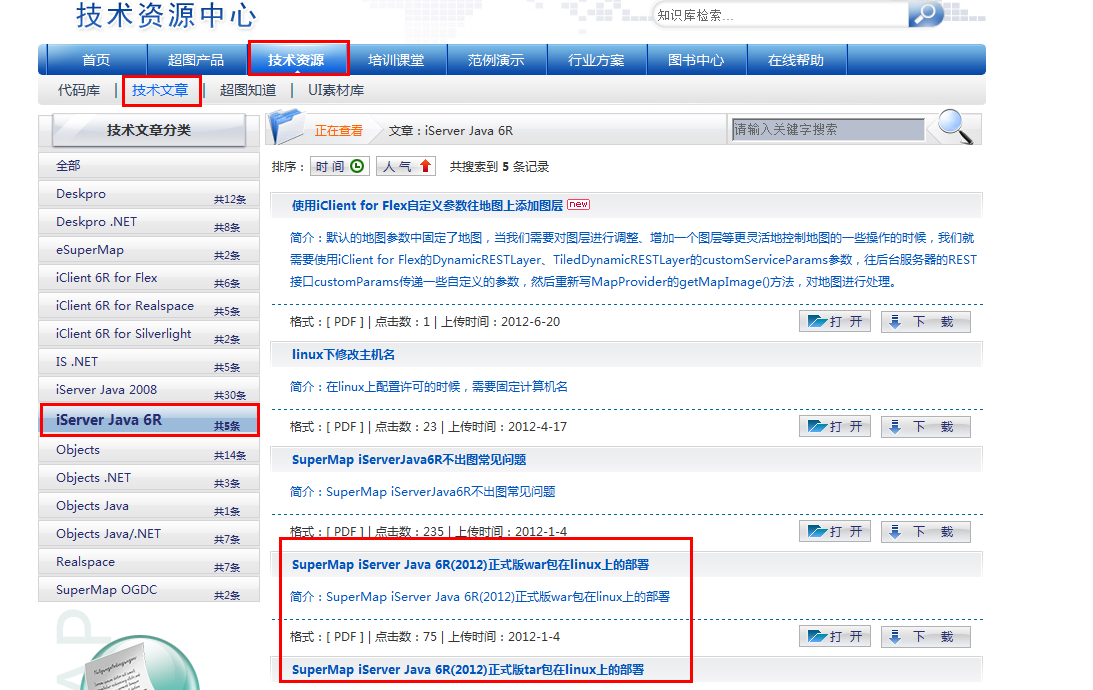The image size is (1093, 690).
Task: Open the iClient 6R for Realspace category
Action: 149,305
